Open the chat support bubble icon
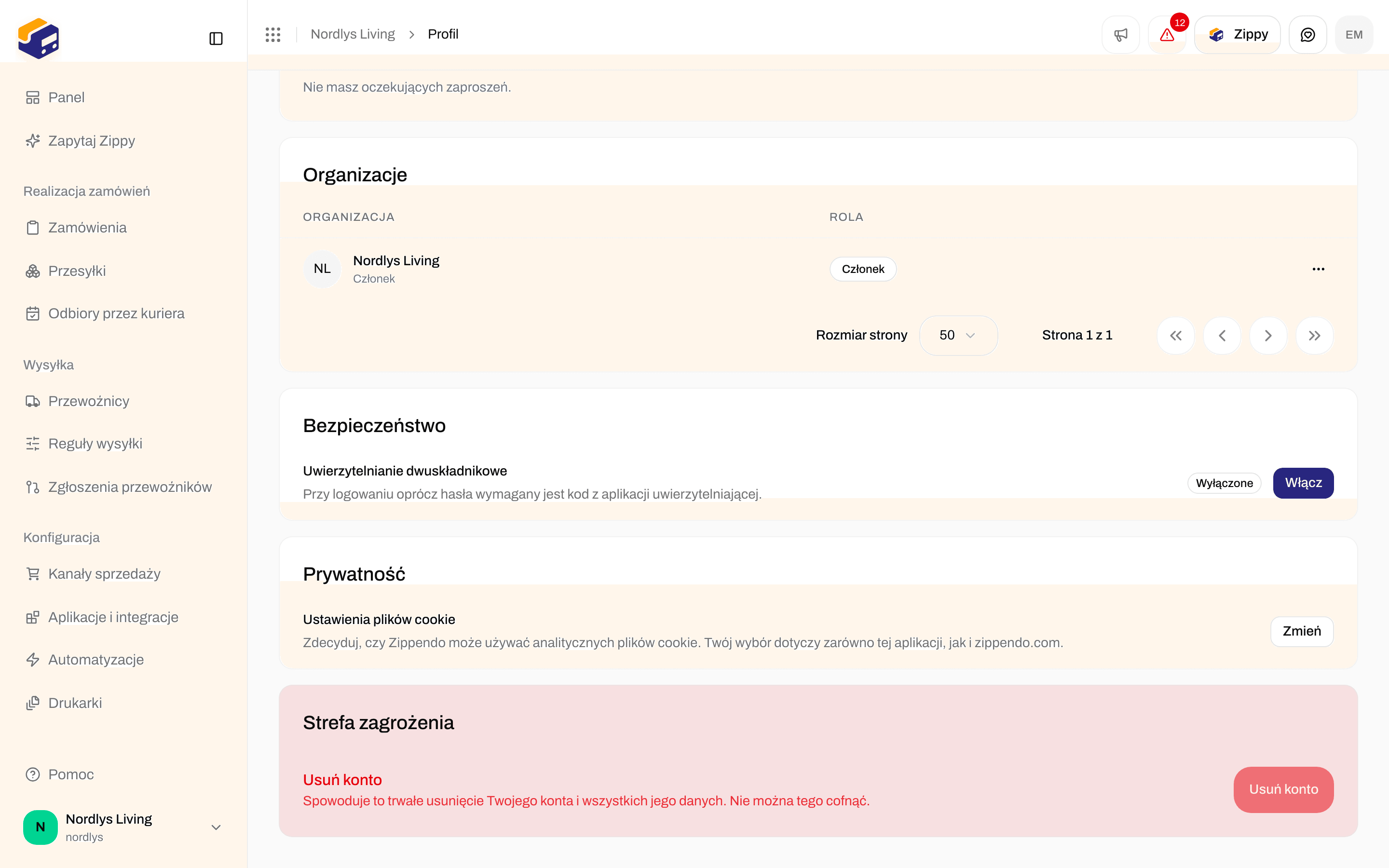 tap(1307, 34)
